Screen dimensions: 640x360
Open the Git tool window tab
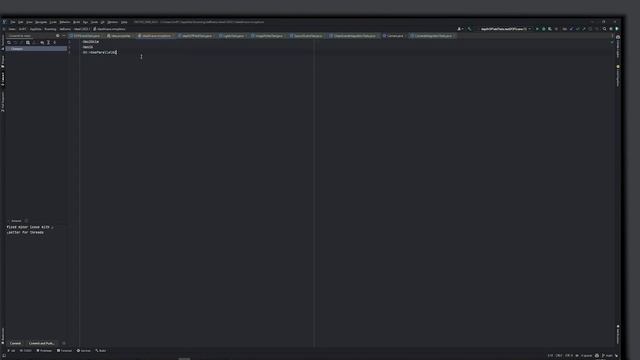pyautogui.click(x=12, y=351)
